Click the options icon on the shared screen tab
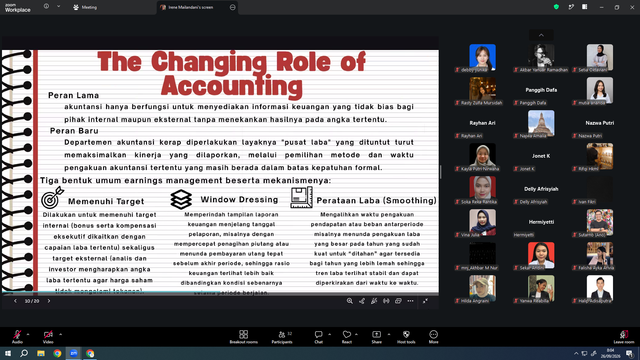 pyautogui.click(x=233, y=7)
